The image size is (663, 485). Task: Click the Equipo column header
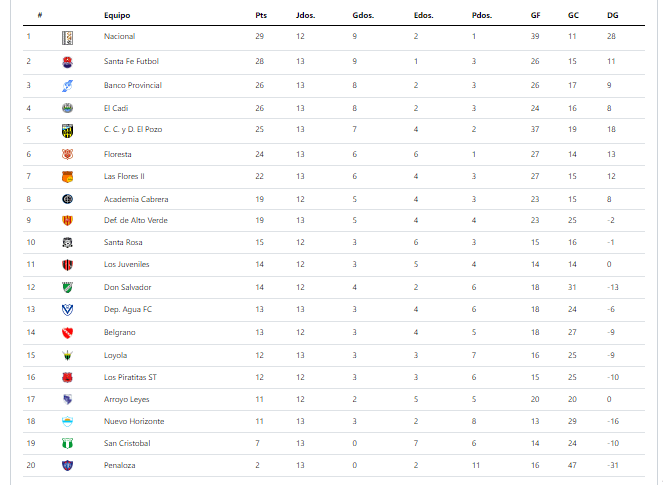(117, 15)
